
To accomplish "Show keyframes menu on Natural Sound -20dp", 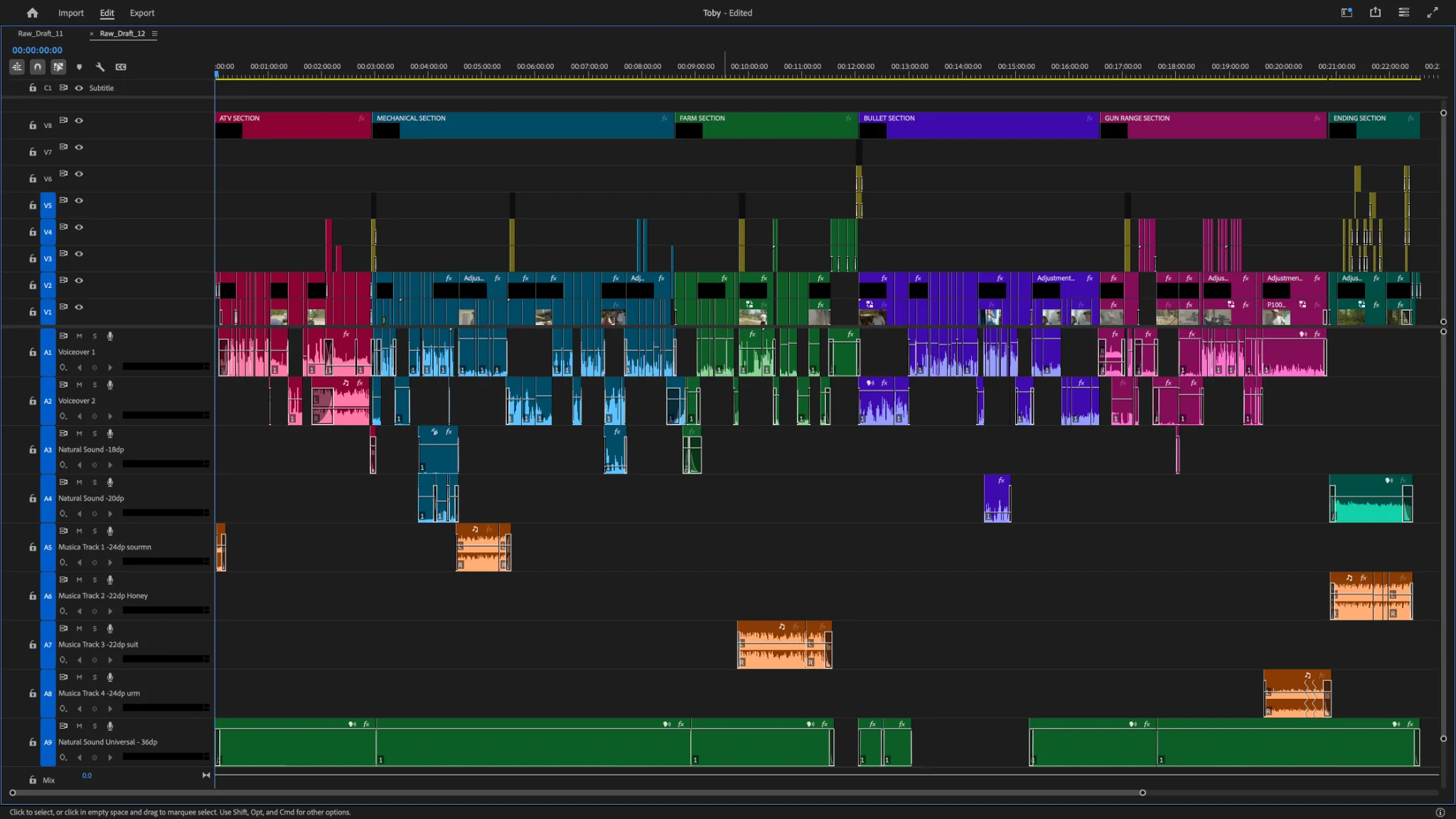I will [63, 514].
